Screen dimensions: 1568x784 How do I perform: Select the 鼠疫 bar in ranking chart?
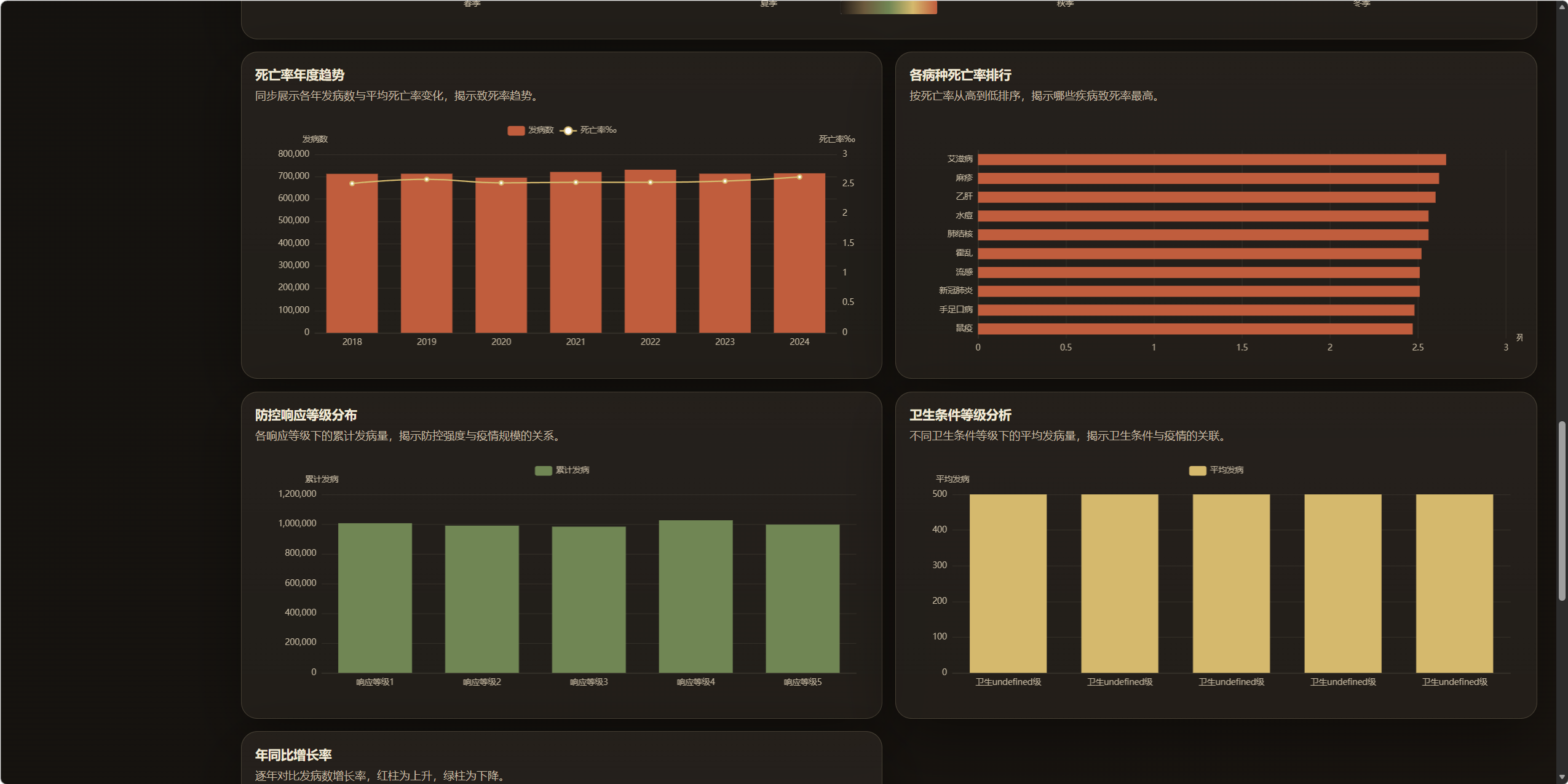[x=1194, y=329]
